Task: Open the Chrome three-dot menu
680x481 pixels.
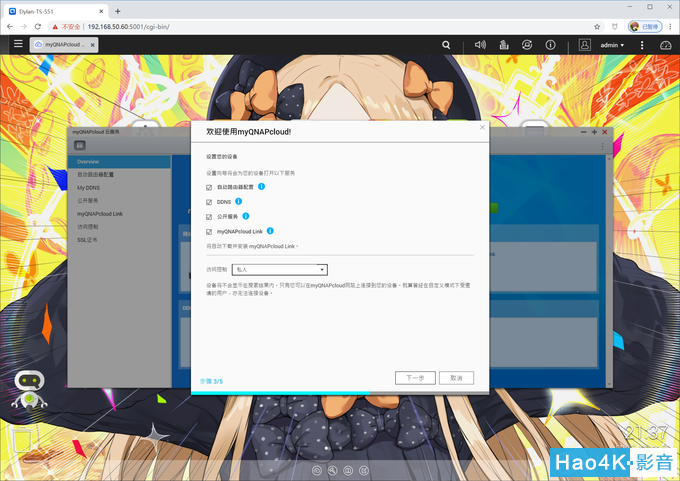Action: coord(670,27)
